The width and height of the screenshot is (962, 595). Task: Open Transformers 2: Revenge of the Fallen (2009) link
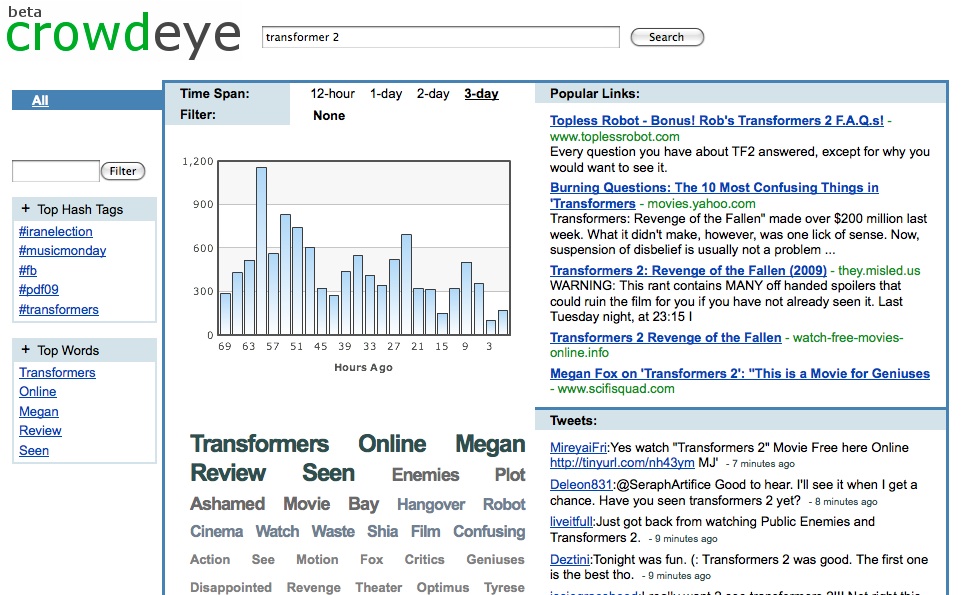click(x=688, y=271)
